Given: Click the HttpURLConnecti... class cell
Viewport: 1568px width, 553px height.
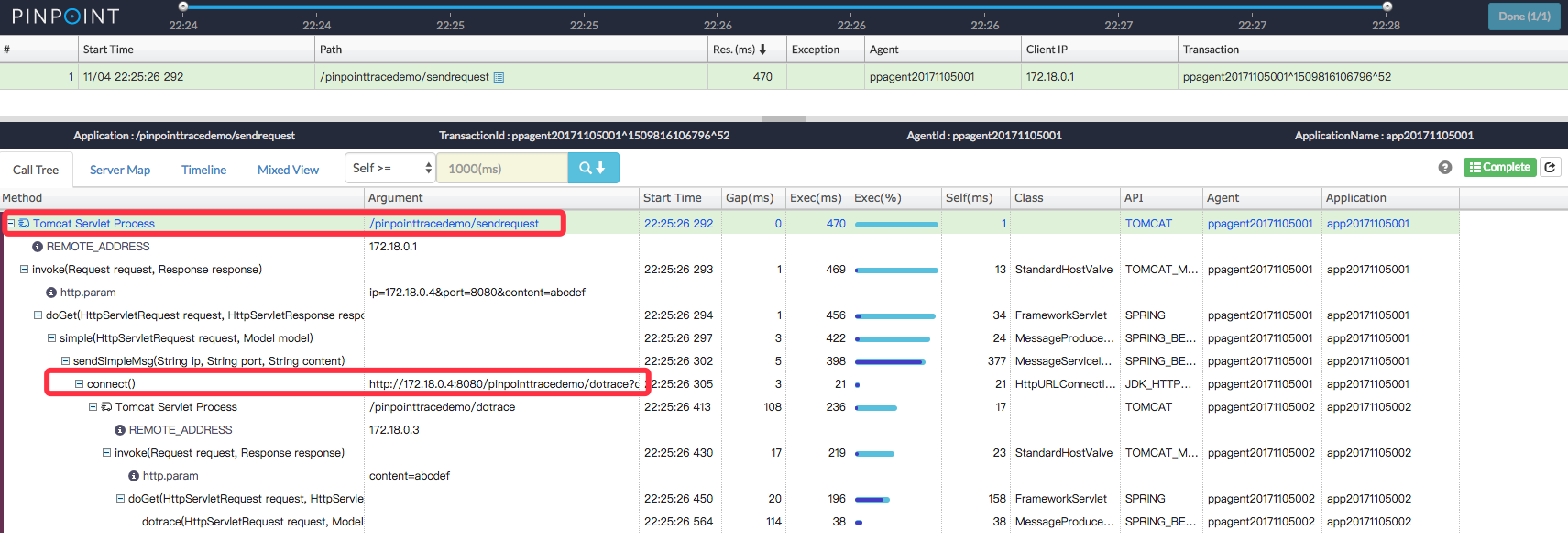Looking at the screenshot, I should [1064, 384].
